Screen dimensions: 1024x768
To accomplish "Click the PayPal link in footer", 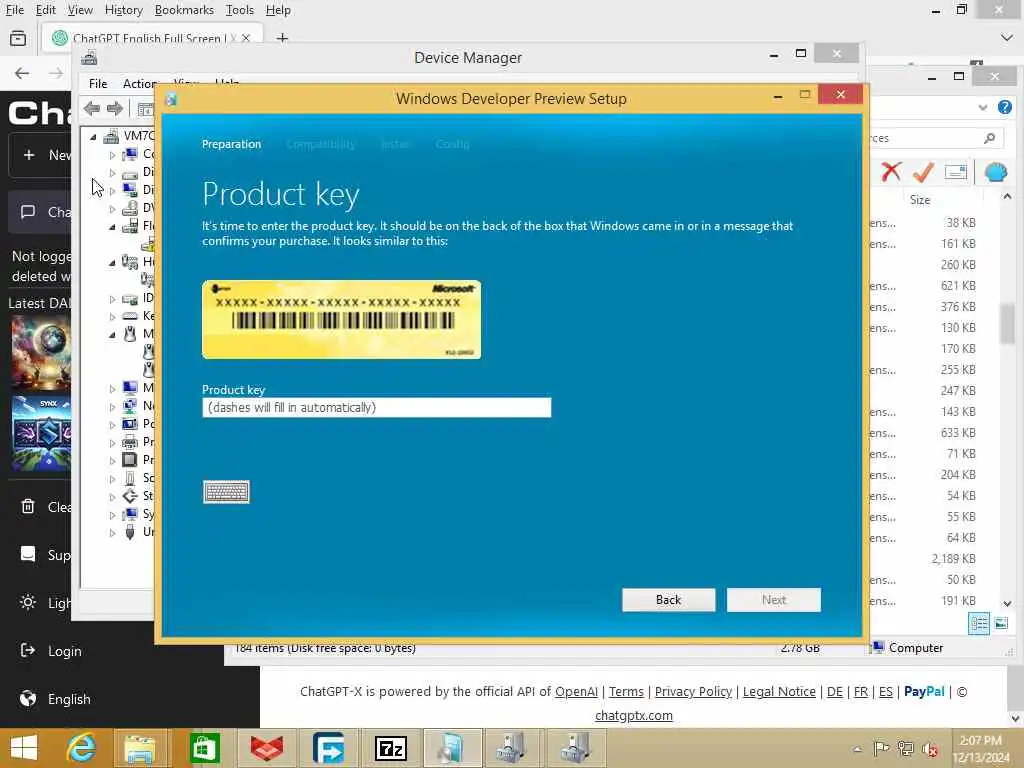I will [924, 691].
